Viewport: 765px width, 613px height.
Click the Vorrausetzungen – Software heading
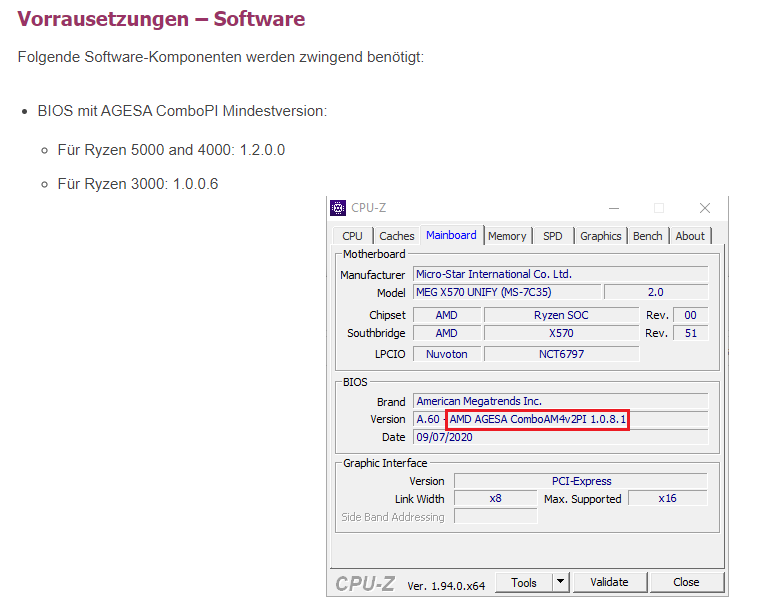click(161, 19)
